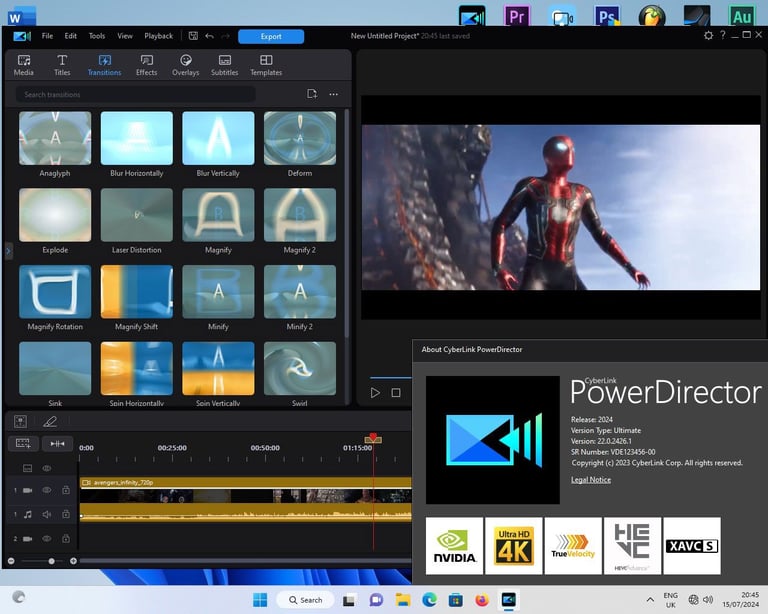Open the Edit menu

pyautogui.click(x=71, y=36)
